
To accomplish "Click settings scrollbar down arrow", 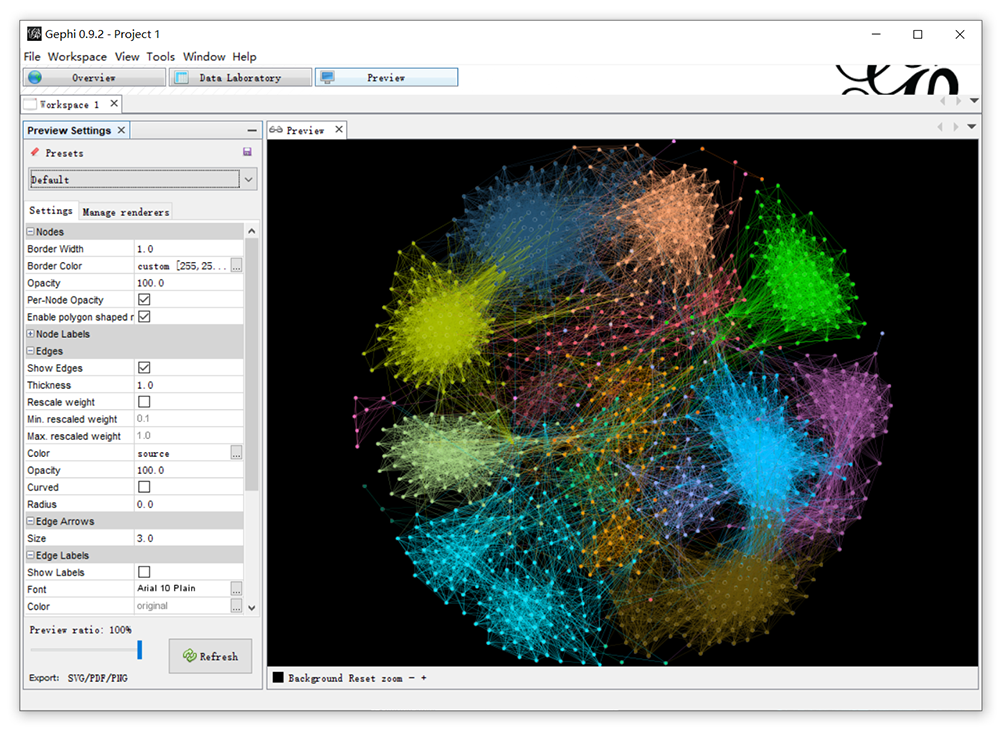I will (x=252, y=608).
